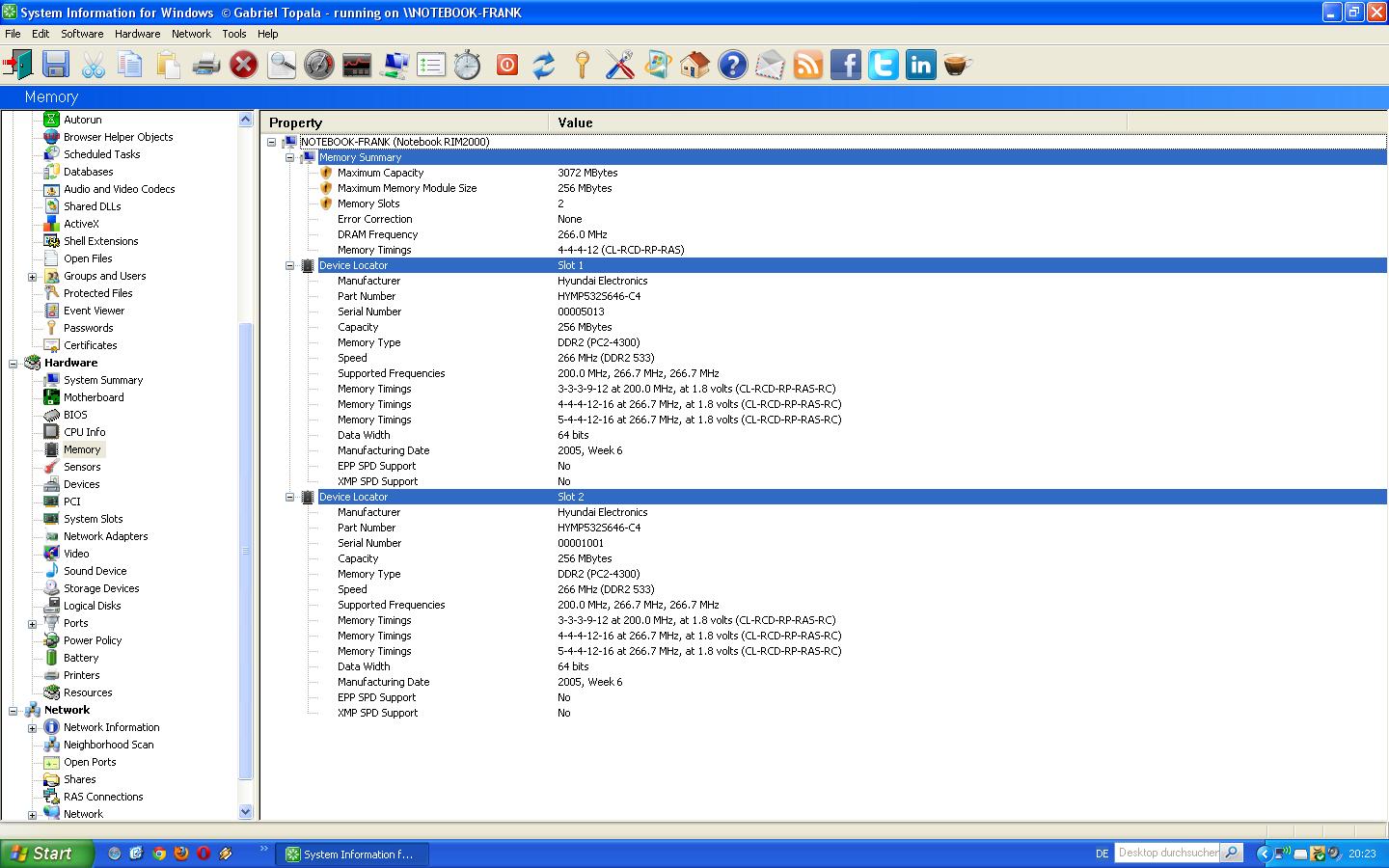Open the Facebook toolbar icon

[x=845, y=65]
